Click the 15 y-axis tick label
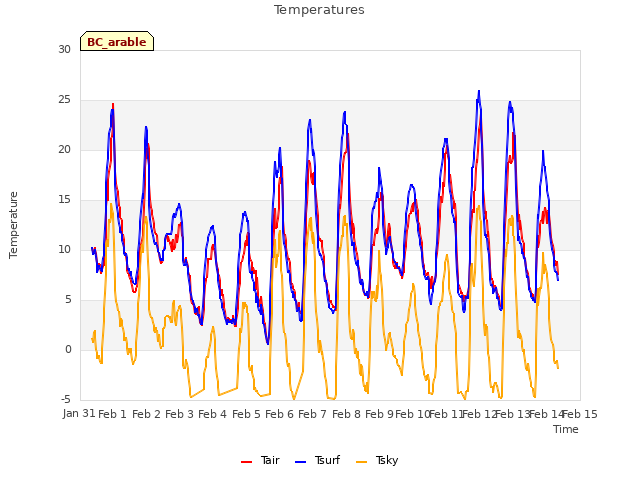Image resolution: width=640 pixels, height=480 pixels. (64, 200)
